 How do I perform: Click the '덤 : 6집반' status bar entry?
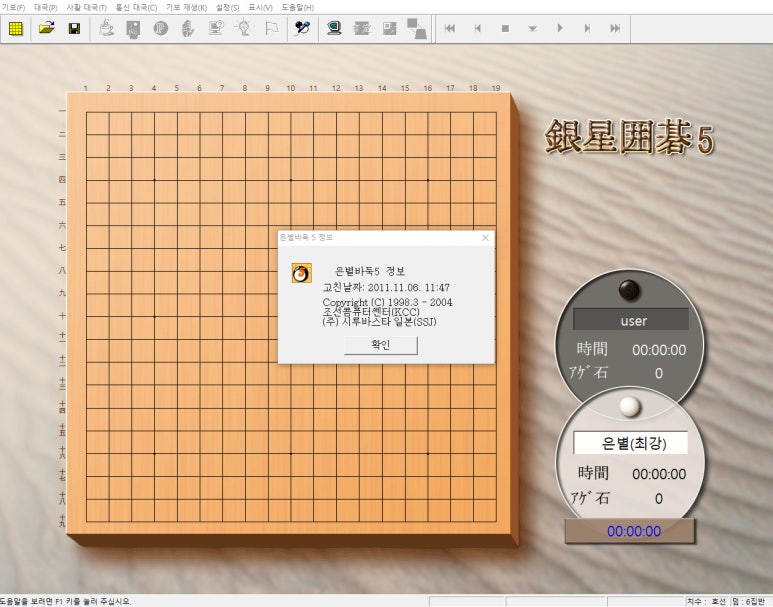pos(748,602)
